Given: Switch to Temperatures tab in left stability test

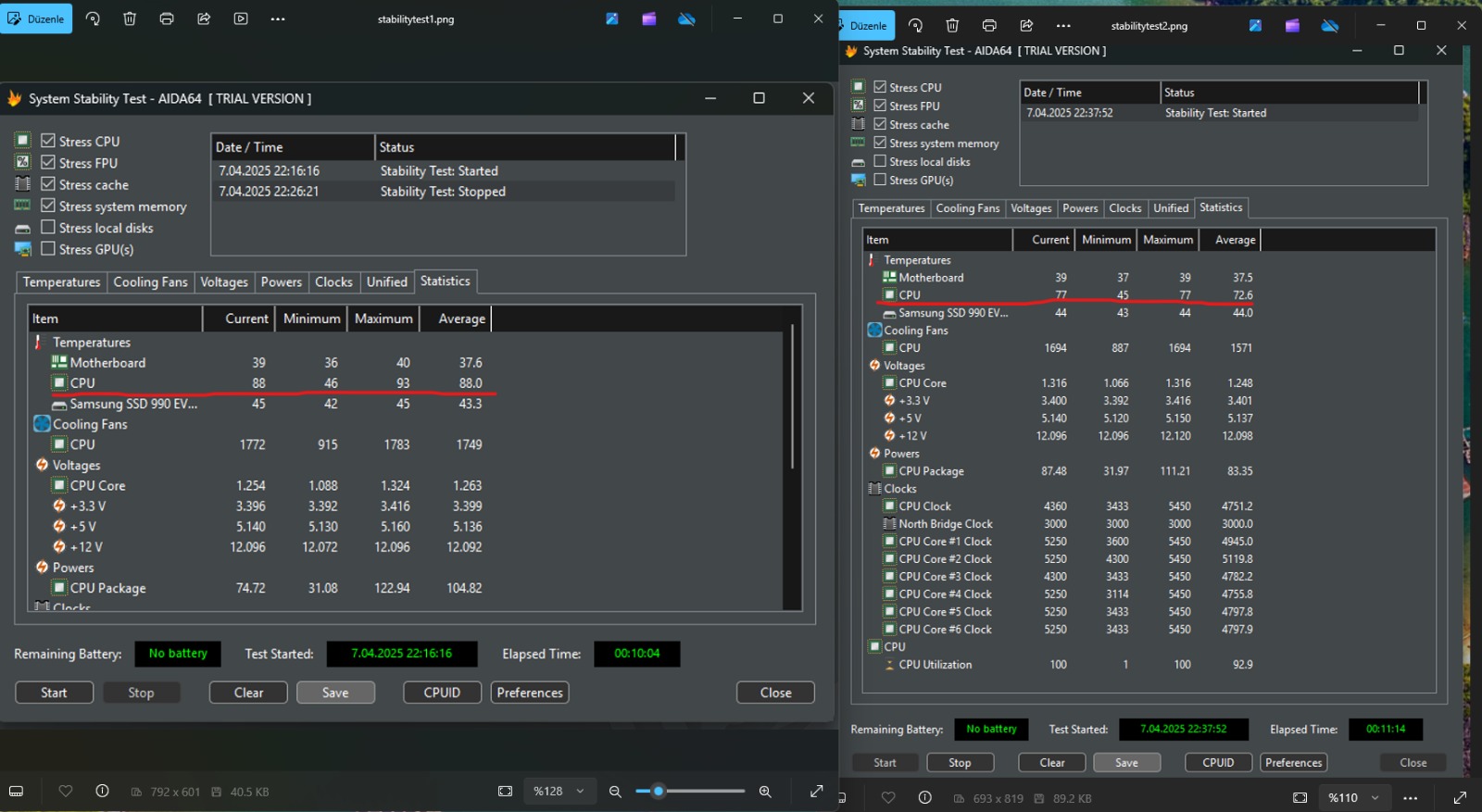Looking at the screenshot, I should pos(61,281).
